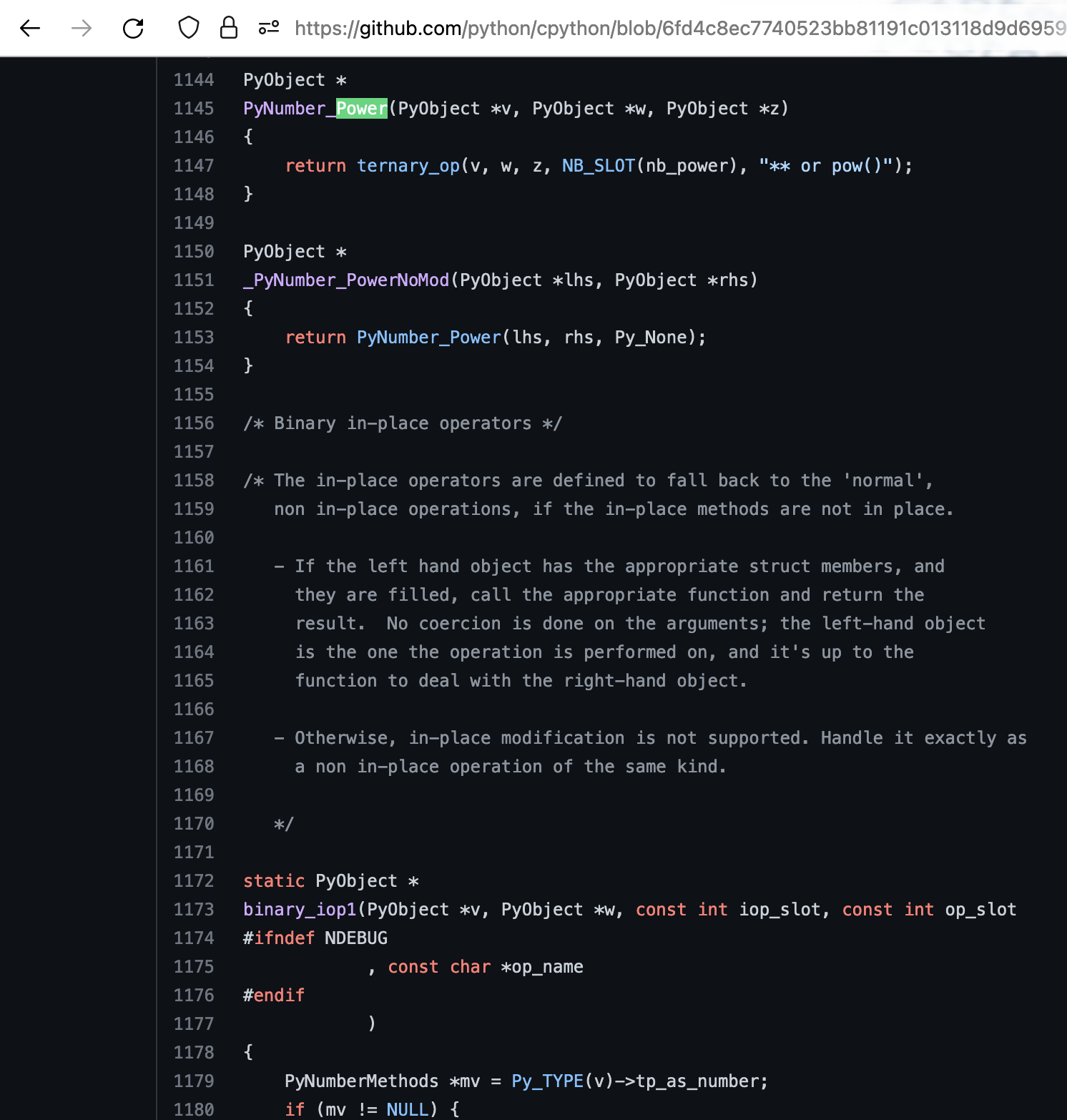Click 'const char' on line 1175

439,967
